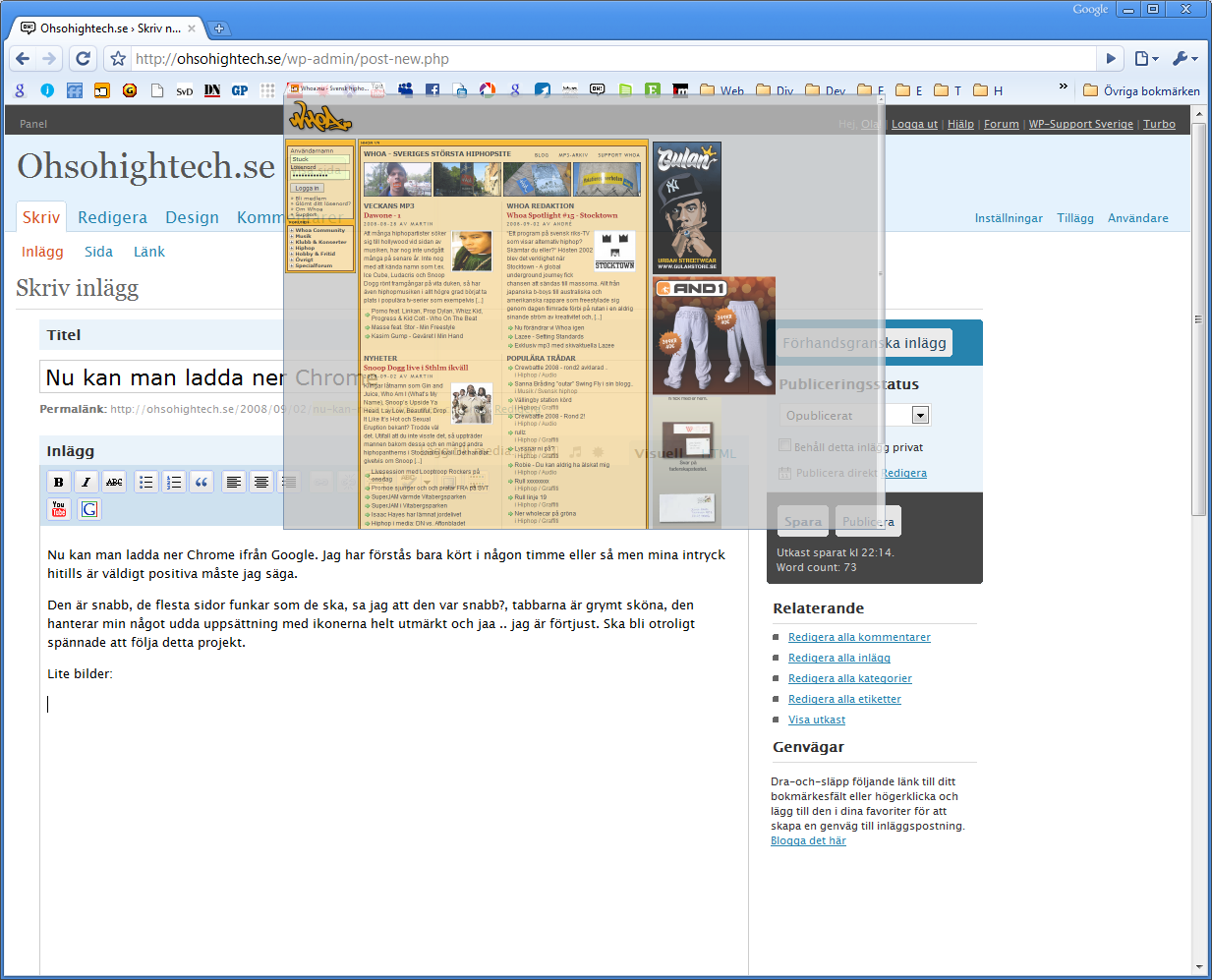Open the Web bookmarks folder
Viewport: 1212px width, 980px height.
[x=722, y=90]
